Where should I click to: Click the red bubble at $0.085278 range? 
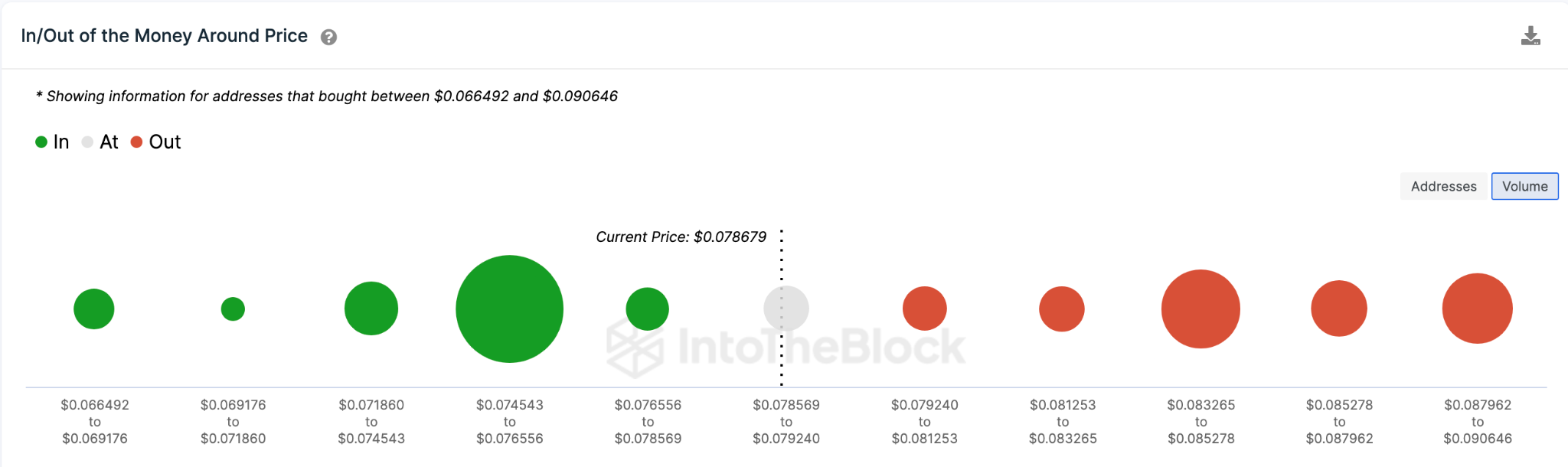coord(1339,309)
